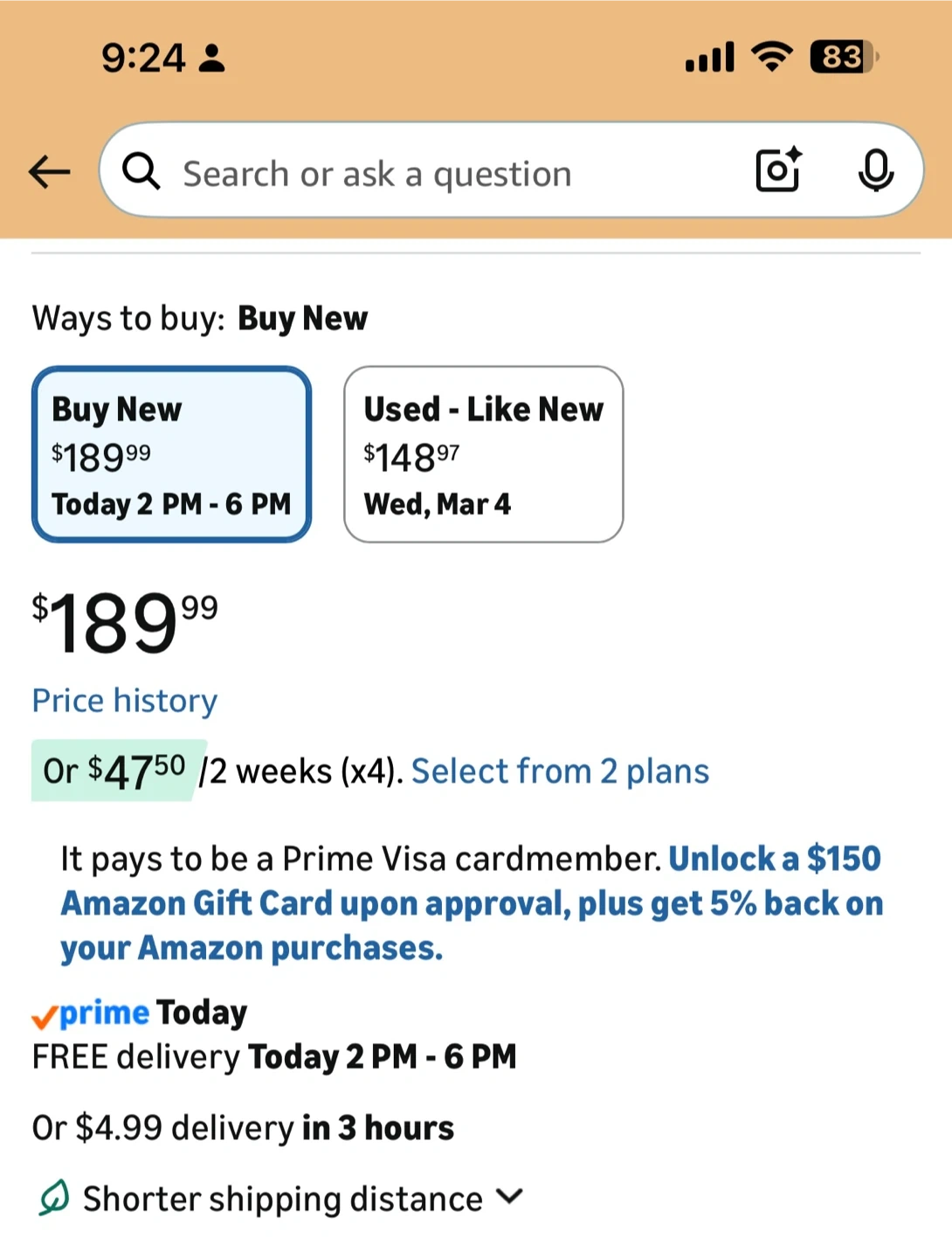Tap the back arrow icon
Viewport: 952px width, 1258px height.
(50, 172)
